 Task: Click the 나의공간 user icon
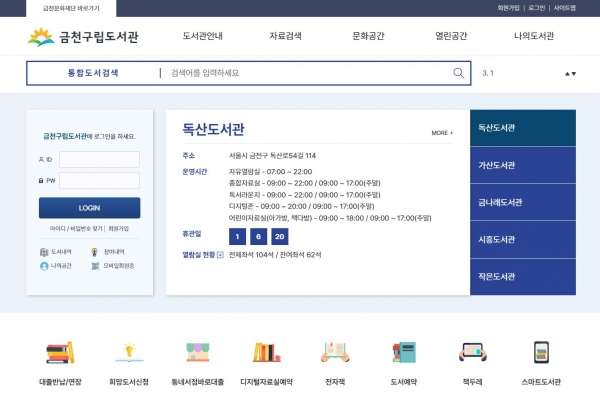point(44,266)
